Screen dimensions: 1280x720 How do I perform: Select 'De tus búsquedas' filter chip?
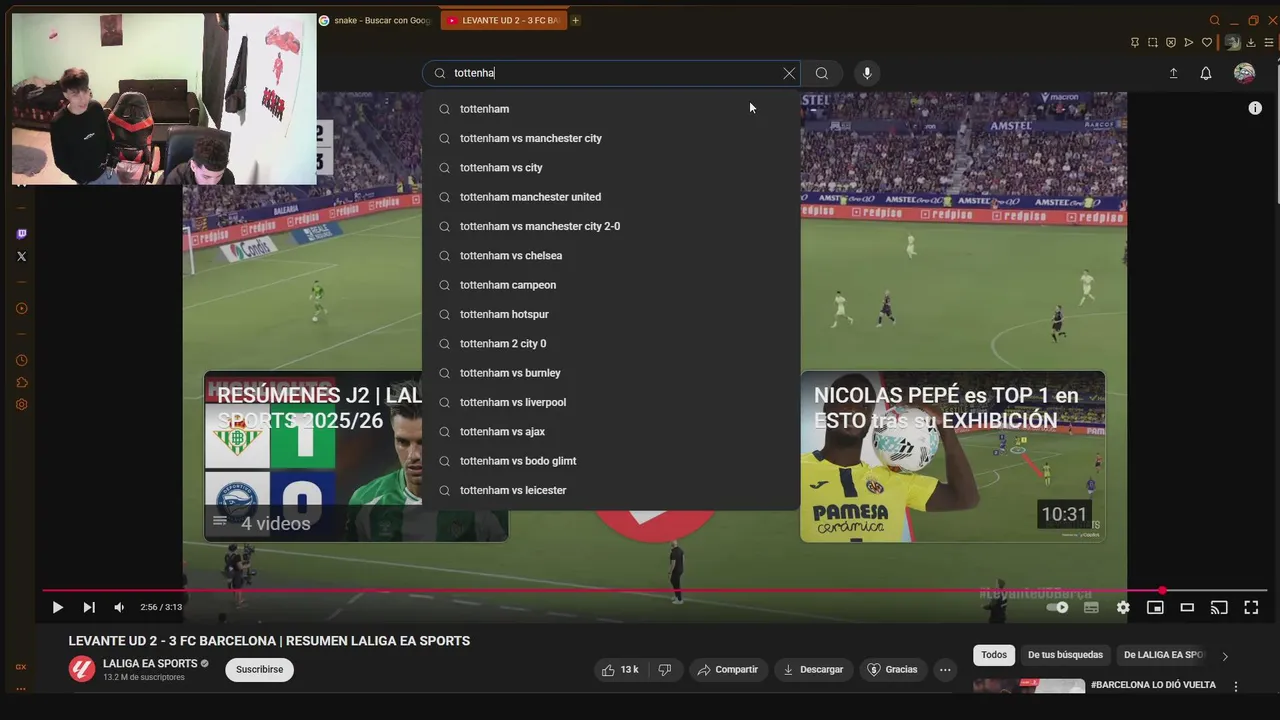coord(1065,655)
